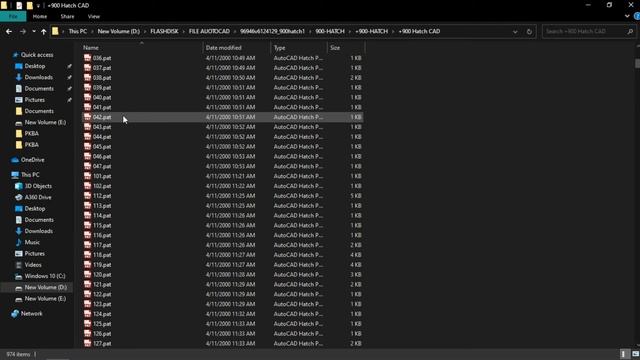The image size is (640, 360).
Task: Click file name 044.pat
Action: tap(102, 137)
